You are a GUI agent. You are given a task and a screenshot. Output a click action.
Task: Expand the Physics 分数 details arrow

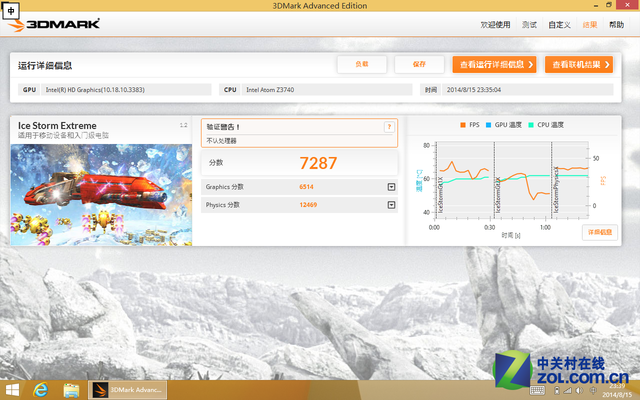[x=391, y=205]
